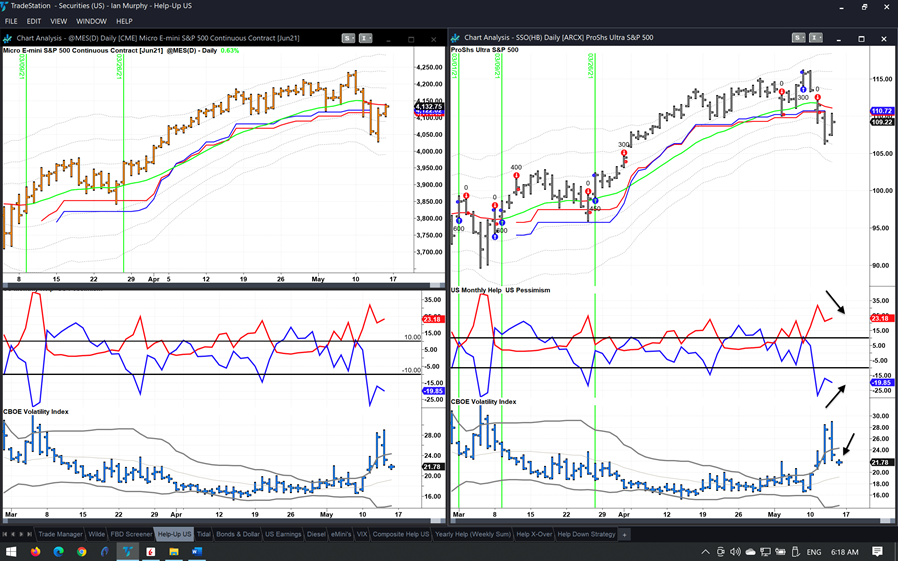Click the symbol link 'S' button in left chart
Image resolution: width=898 pixels, height=561 pixels.
point(347,38)
